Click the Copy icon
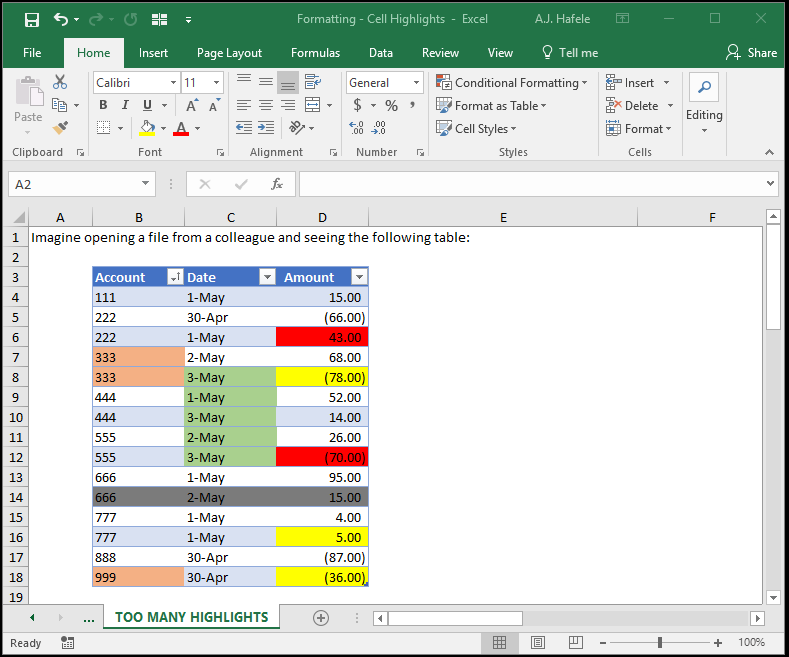 click(59, 105)
